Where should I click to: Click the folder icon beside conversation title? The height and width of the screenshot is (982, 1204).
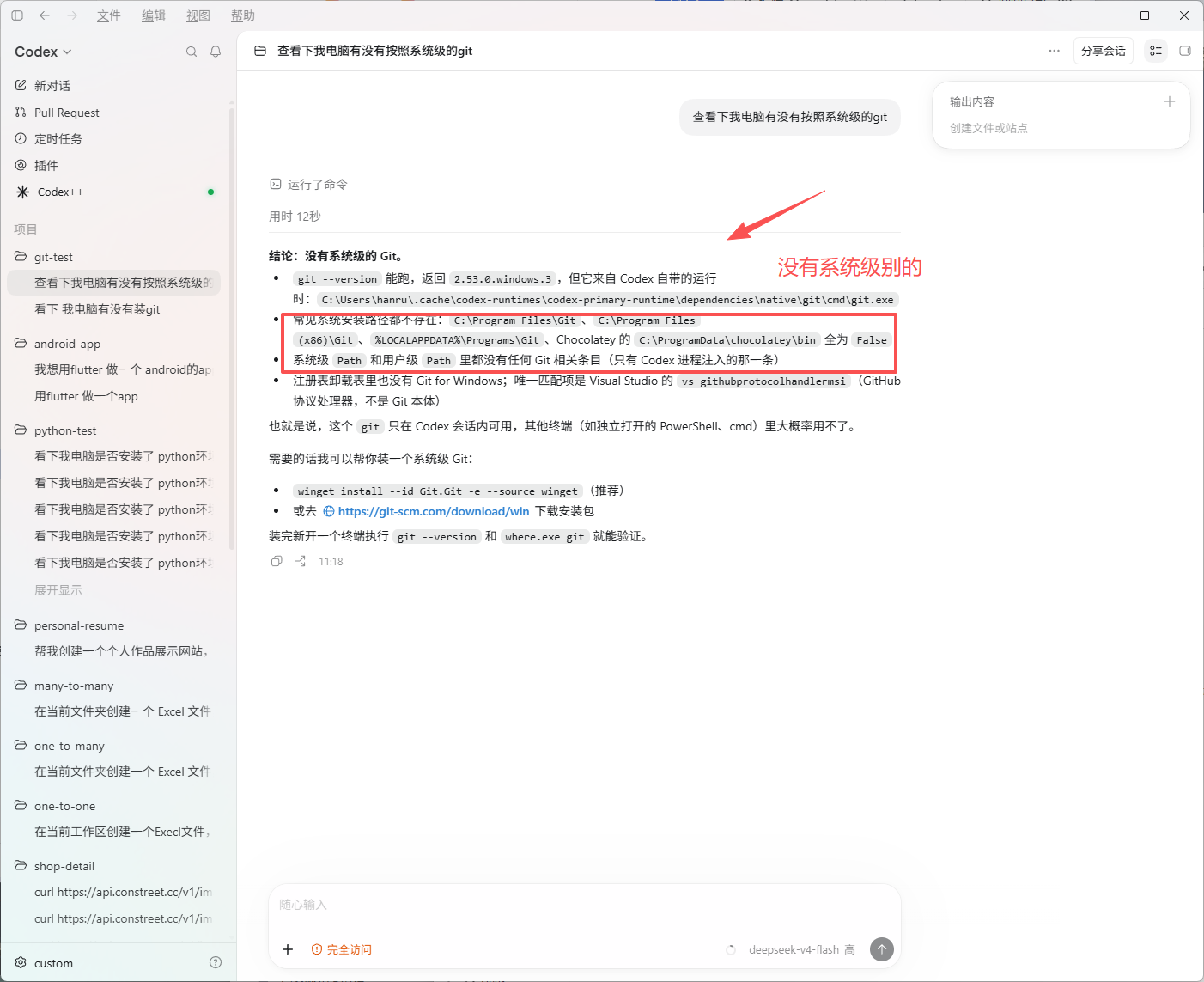(x=260, y=51)
